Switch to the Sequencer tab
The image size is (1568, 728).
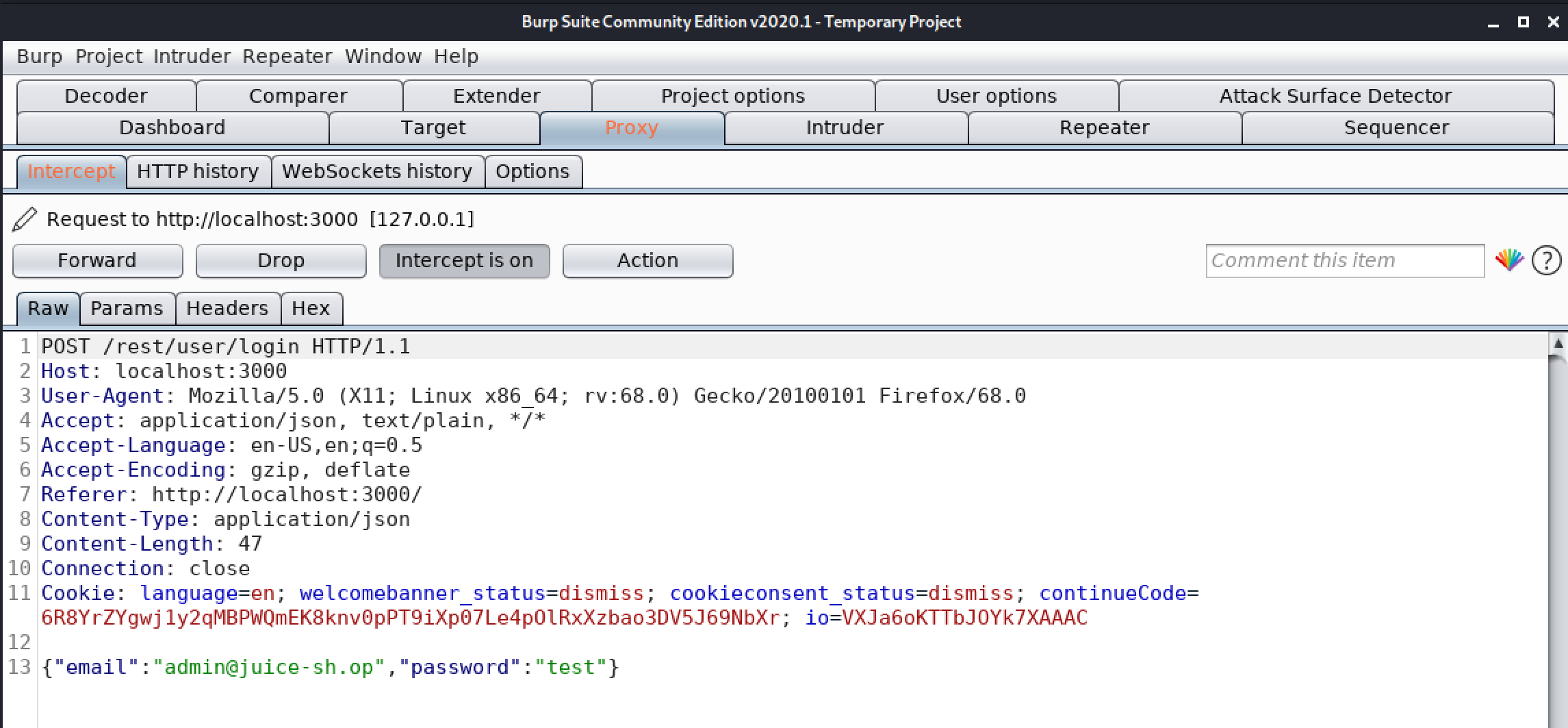tap(1397, 128)
